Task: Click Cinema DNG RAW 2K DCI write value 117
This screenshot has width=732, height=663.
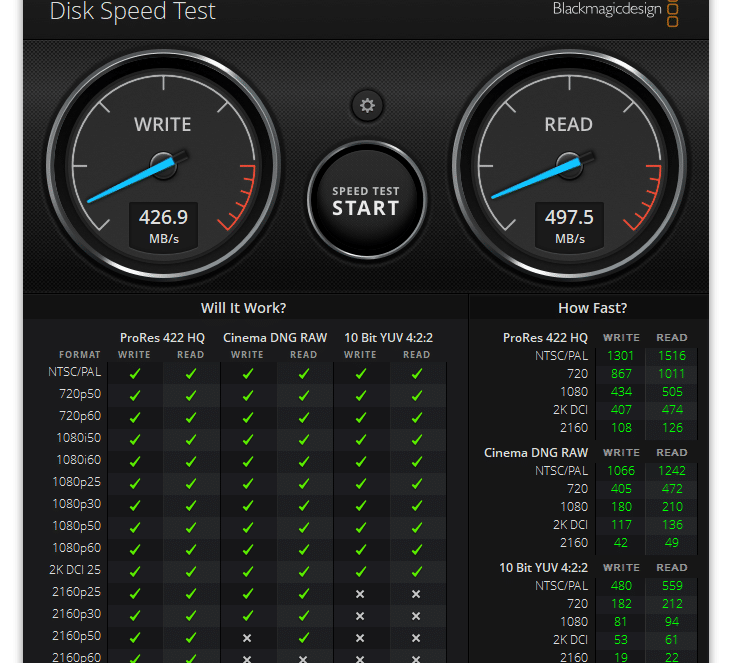Action: 621,525
